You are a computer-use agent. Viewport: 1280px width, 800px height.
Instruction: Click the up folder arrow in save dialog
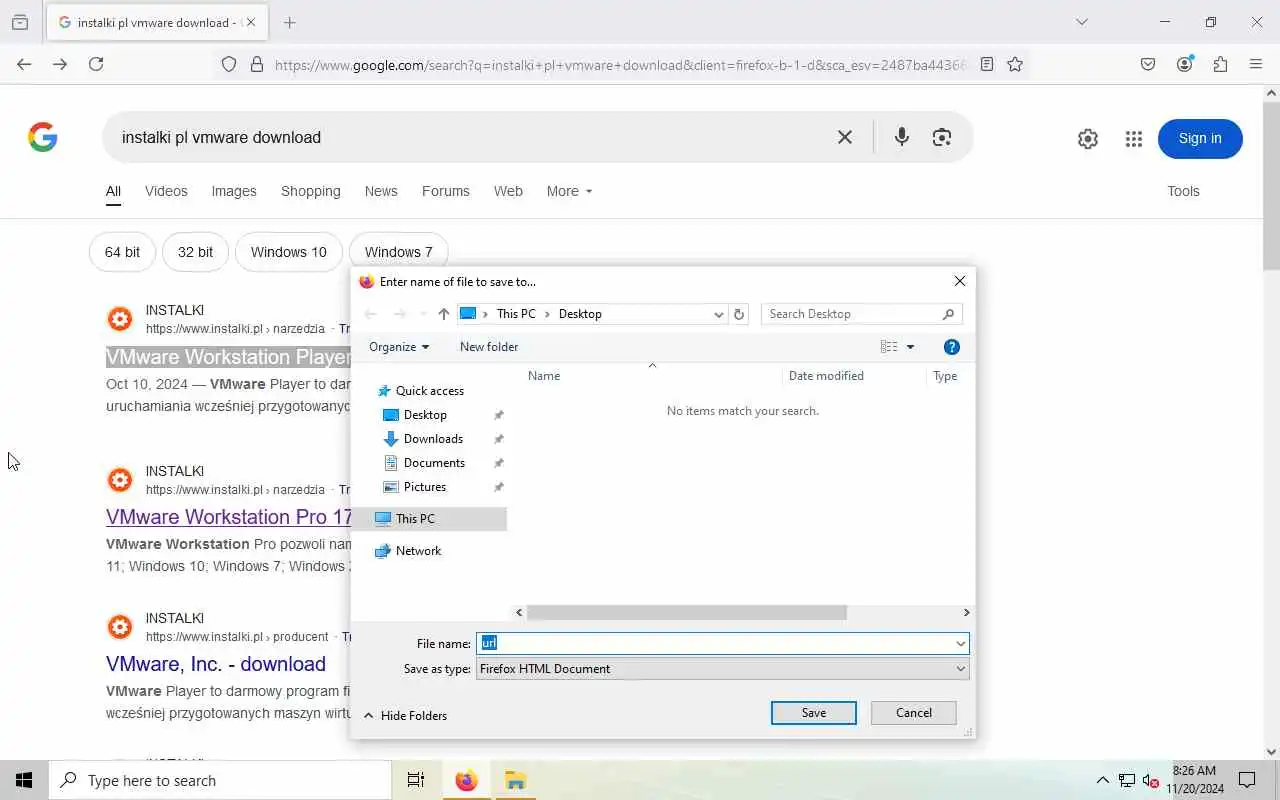click(x=444, y=314)
